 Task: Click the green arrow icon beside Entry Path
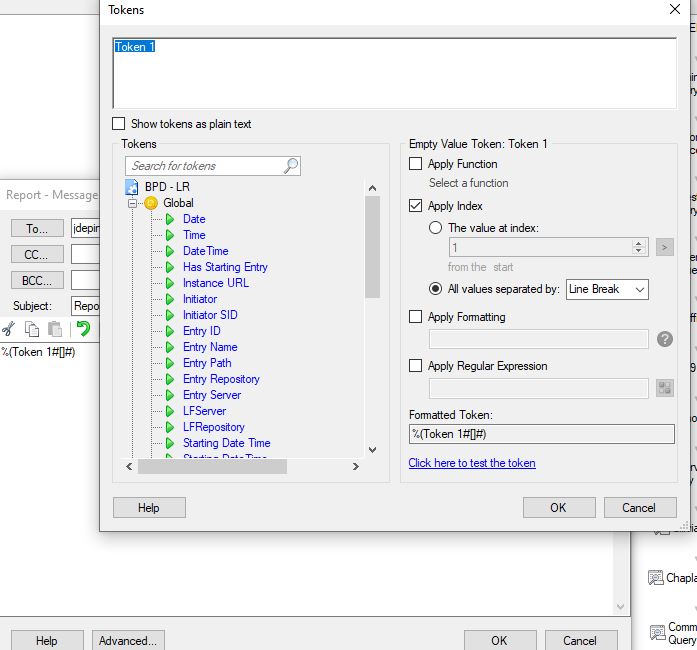pos(170,363)
